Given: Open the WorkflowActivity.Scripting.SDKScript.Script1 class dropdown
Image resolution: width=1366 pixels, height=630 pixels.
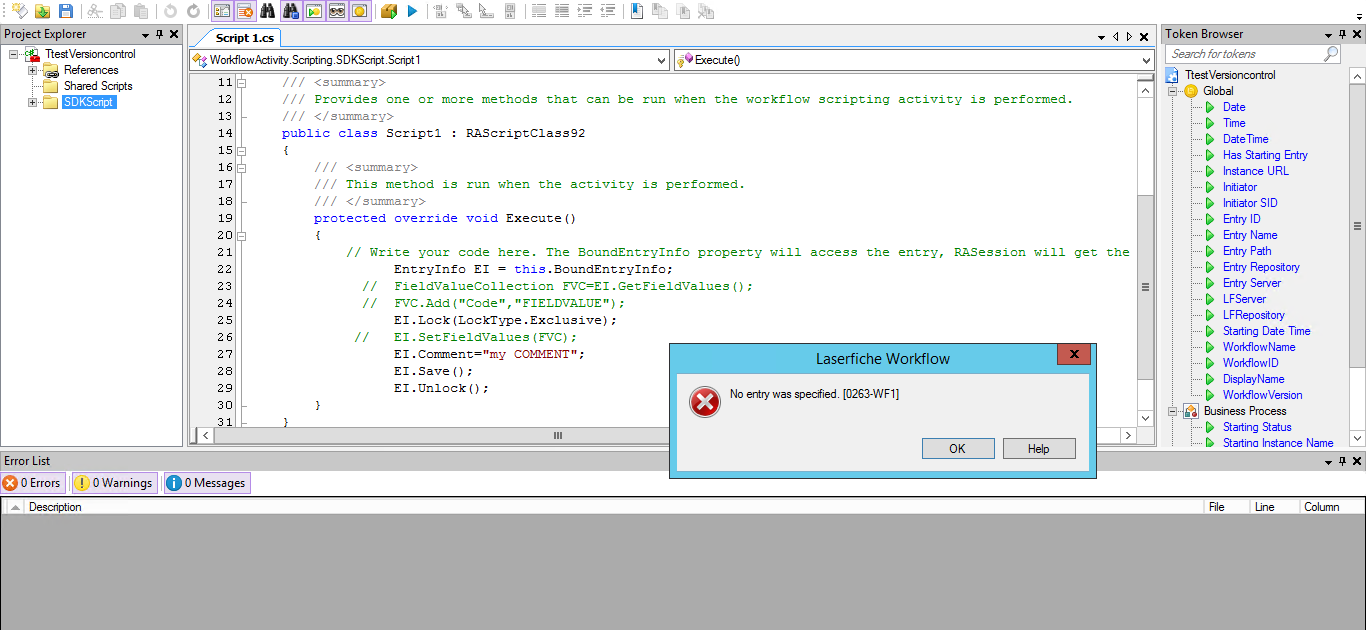Looking at the screenshot, I should 660,60.
